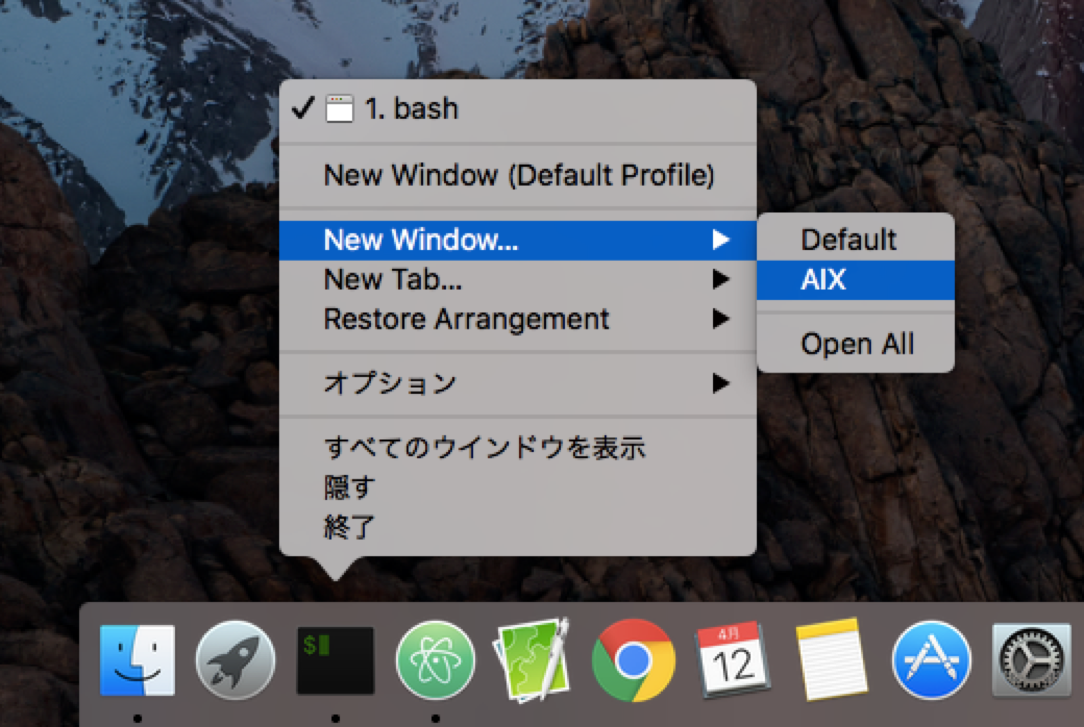Click the Terminal icon in the Dock
The height and width of the screenshot is (727, 1084).
334,660
